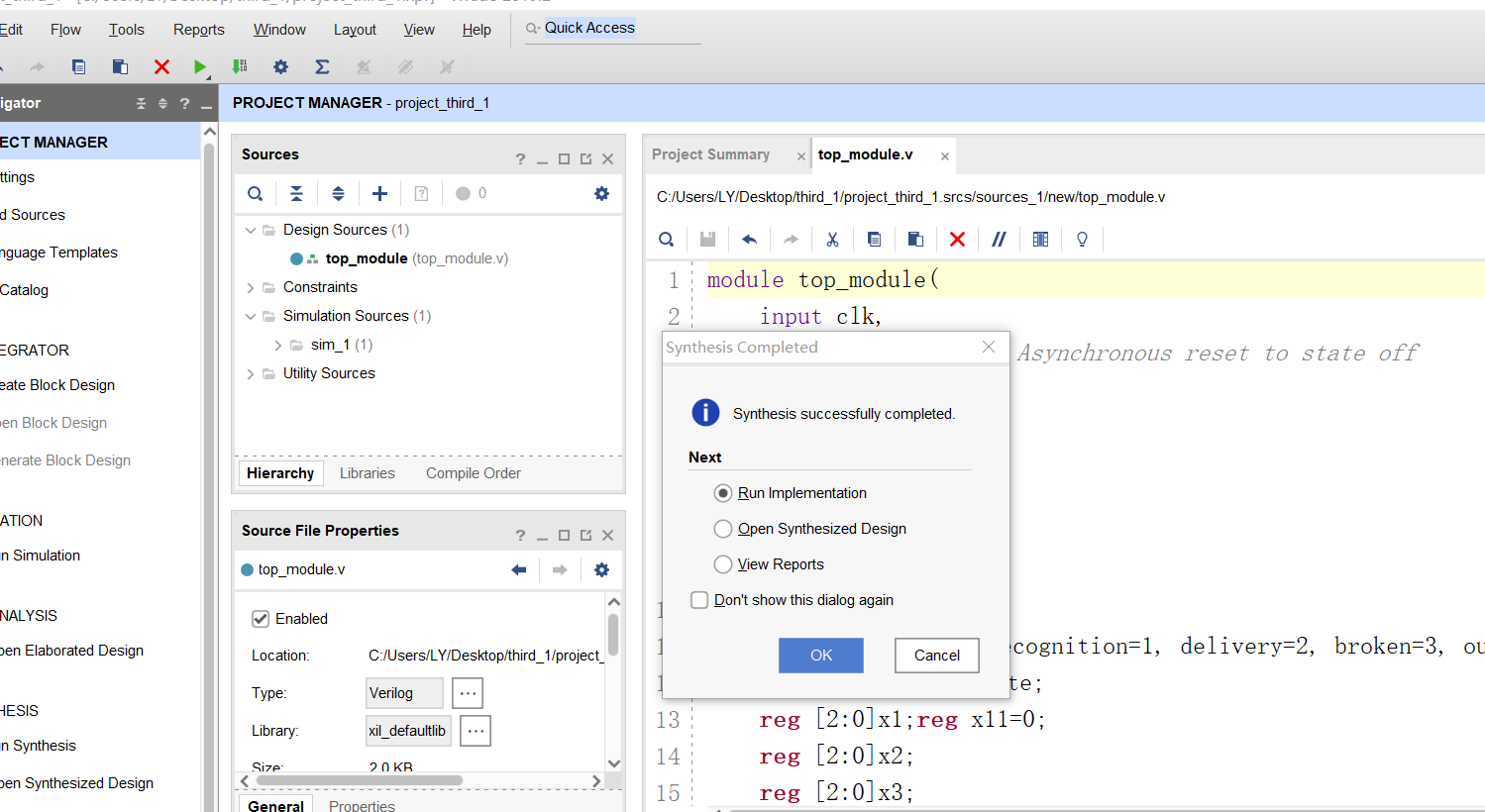Toggle Enabled checkbox in Source File Properties
This screenshot has width=1485, height=812.
tap(261, 619)
